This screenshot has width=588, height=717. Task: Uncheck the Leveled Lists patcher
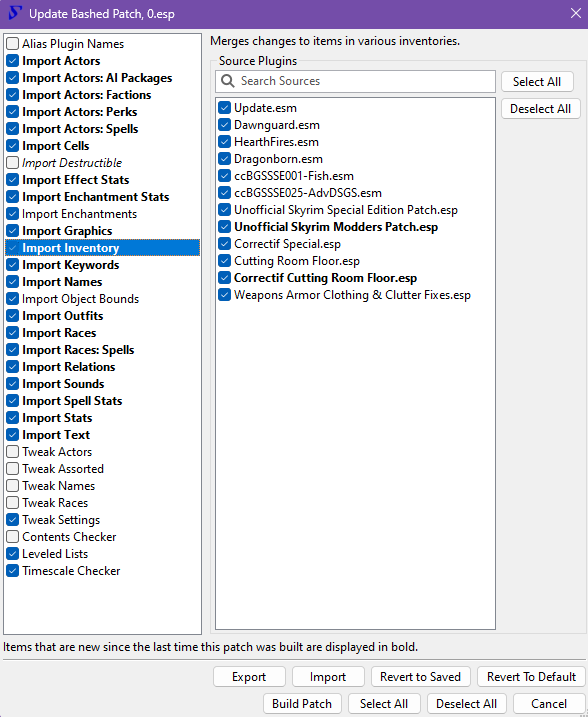tap(13, 553)
